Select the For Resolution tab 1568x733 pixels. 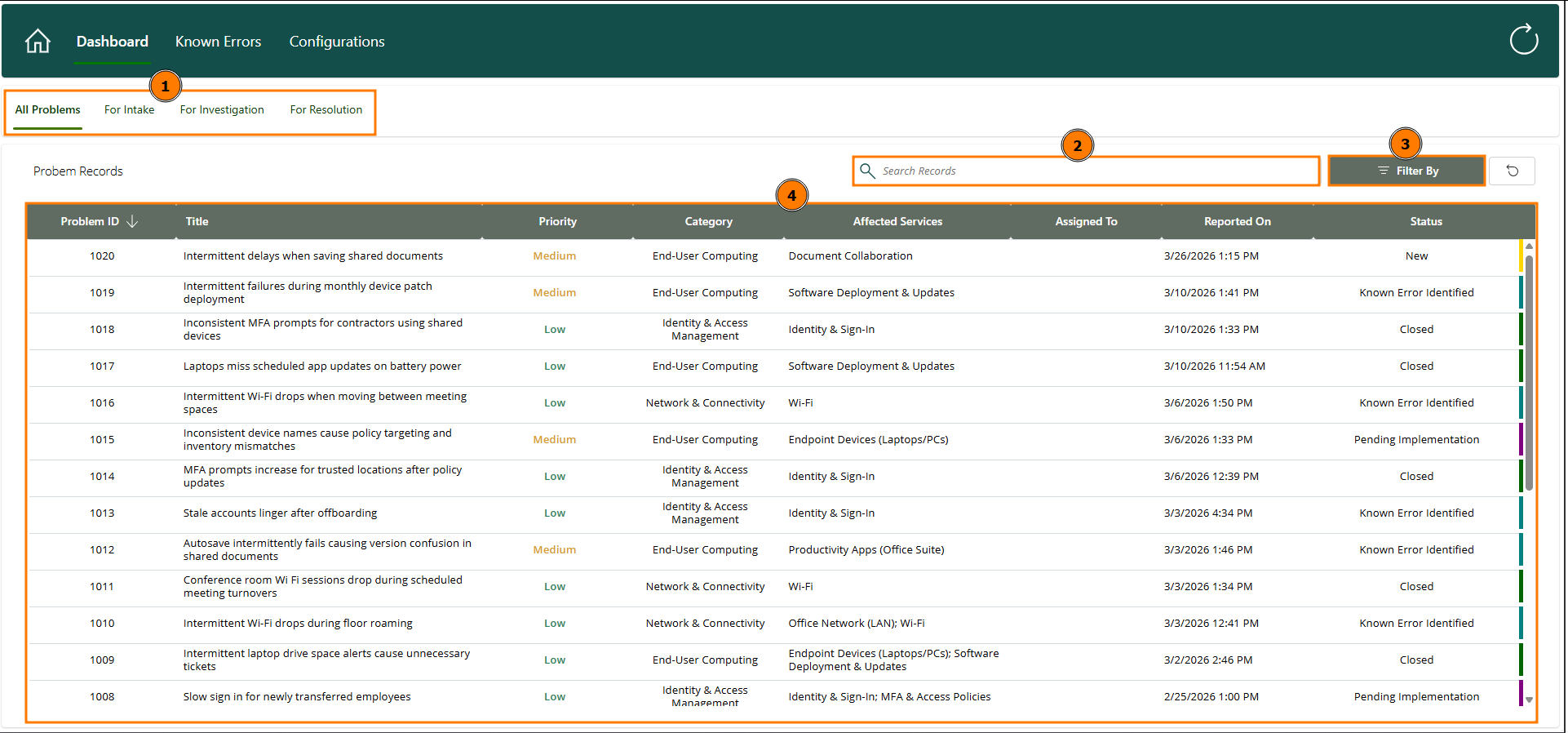click(326, 110)
